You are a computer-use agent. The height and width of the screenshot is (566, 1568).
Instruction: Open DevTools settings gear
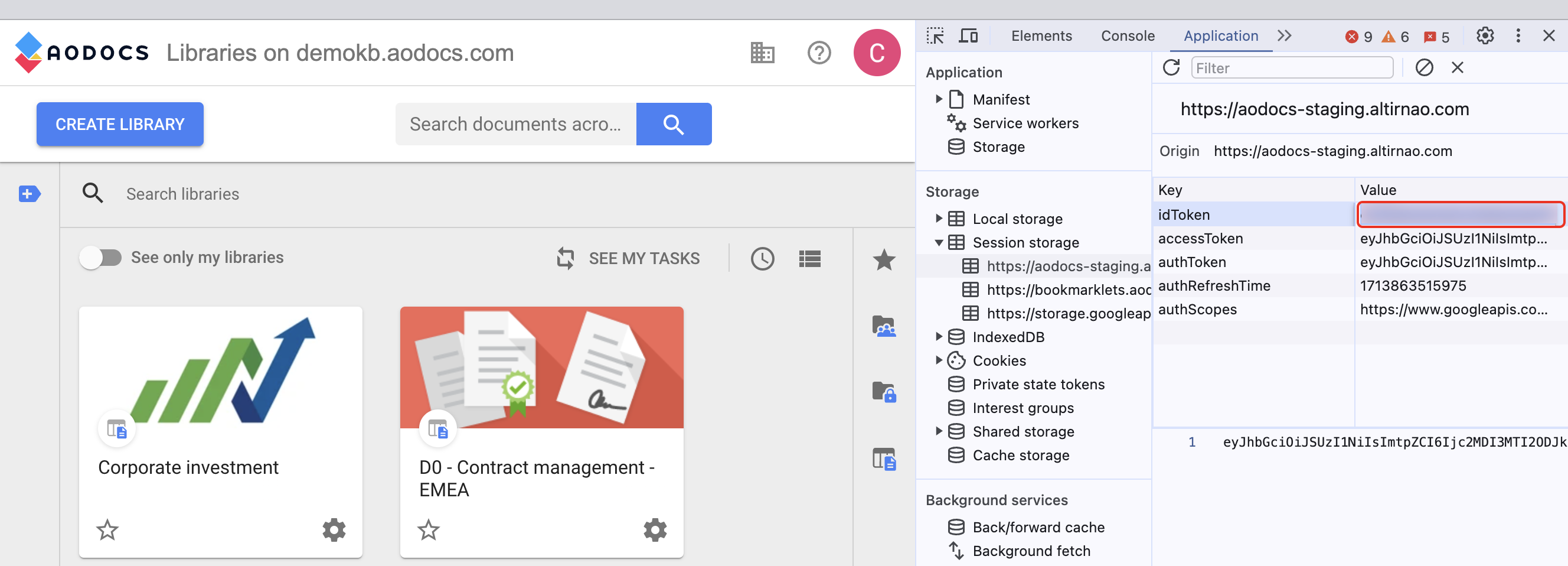1485,36
